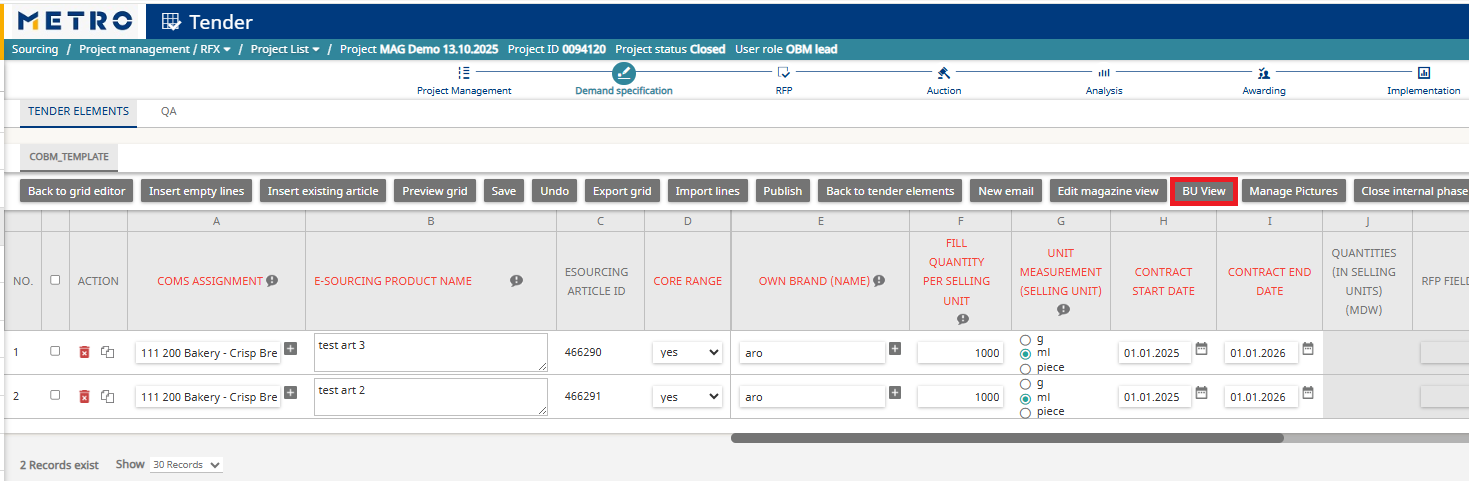Open COMS Assignment column comment bubble
This screenshot has height=481, width=1469.
(x=272, y=281)
